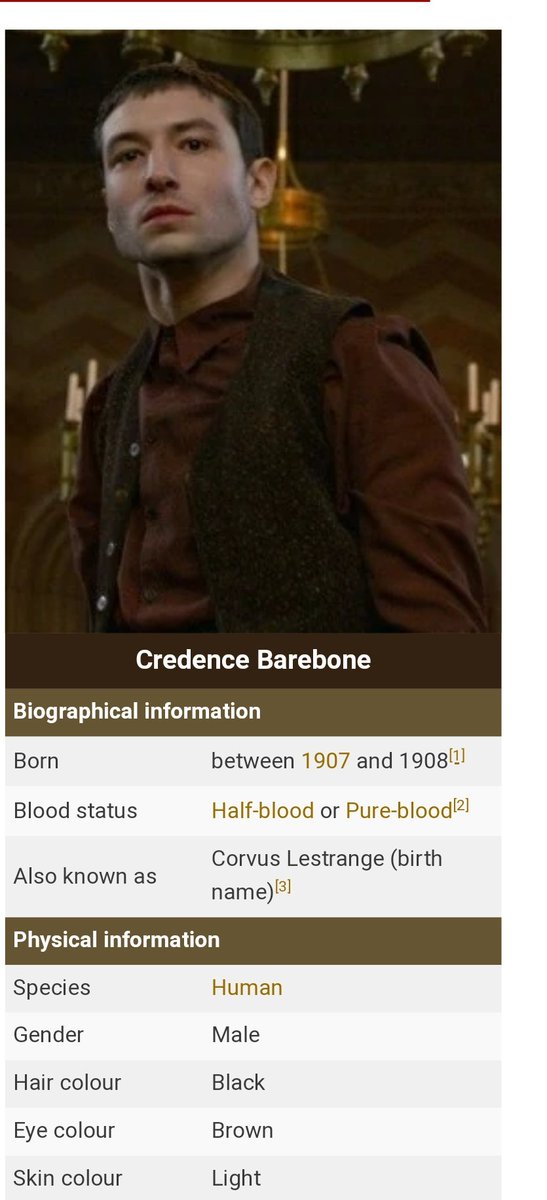Follow the Half-blood link
Screen dimensions: 547x1200
[x=263, y=811]
